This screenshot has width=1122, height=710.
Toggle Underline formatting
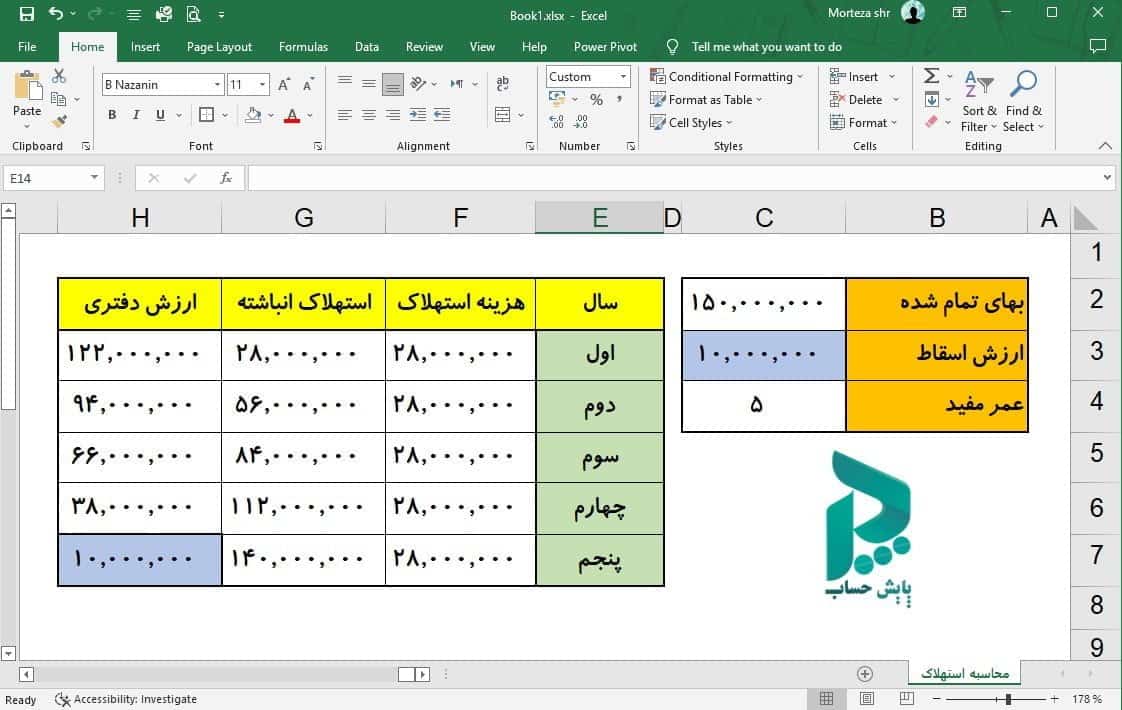pos(160,115)
